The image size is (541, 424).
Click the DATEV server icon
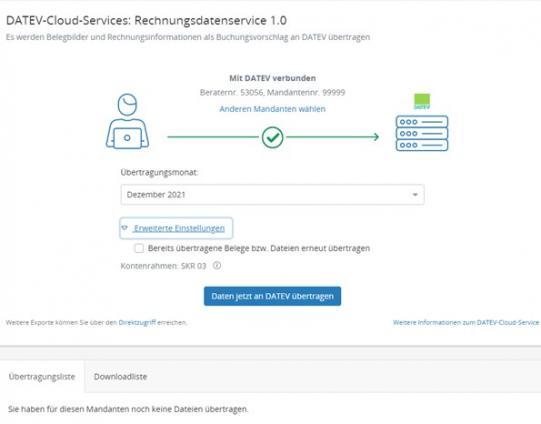422,133
